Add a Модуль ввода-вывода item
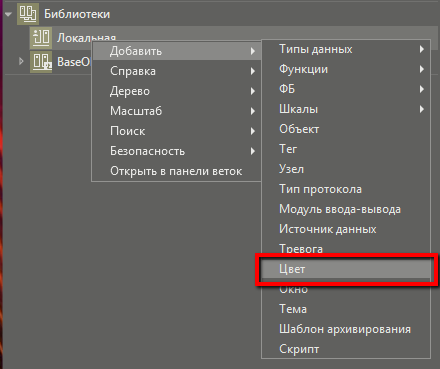Screen dimensions: 440x369 pos(346,209)
